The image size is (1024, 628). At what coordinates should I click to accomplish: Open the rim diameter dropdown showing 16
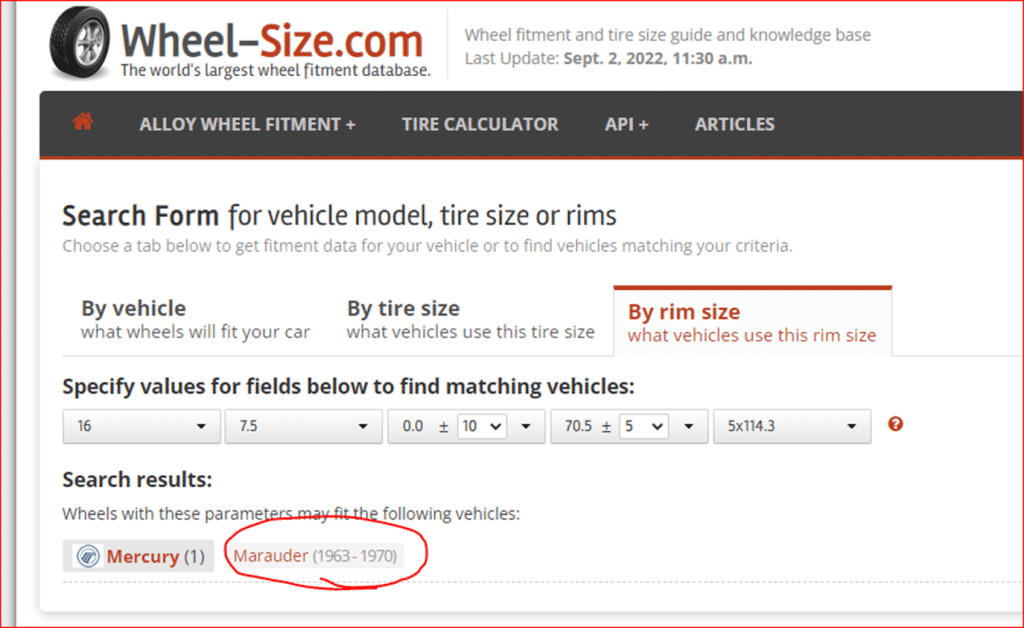point(141,425)
